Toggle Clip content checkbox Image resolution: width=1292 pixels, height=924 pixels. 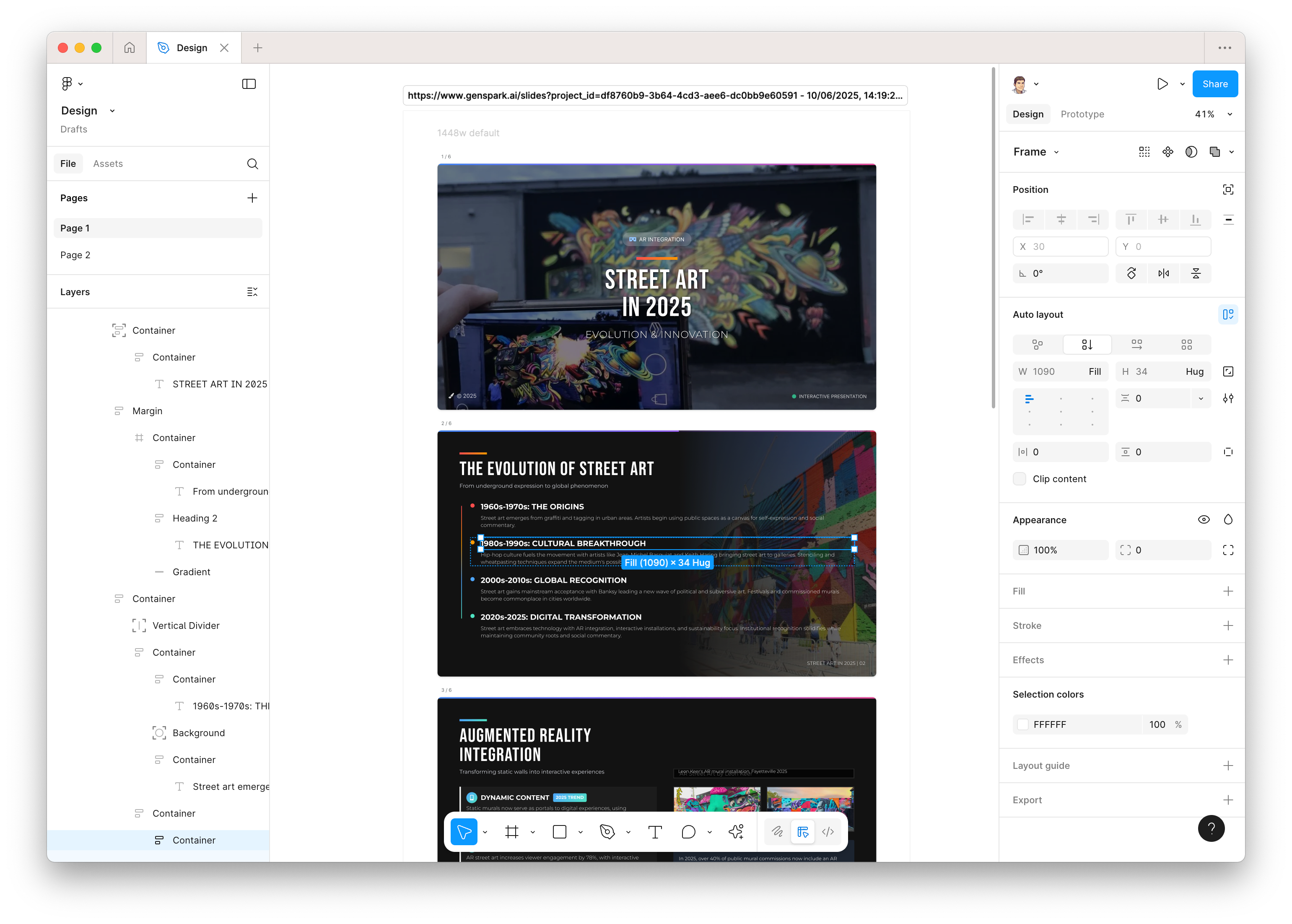(x=1020, y=479)
